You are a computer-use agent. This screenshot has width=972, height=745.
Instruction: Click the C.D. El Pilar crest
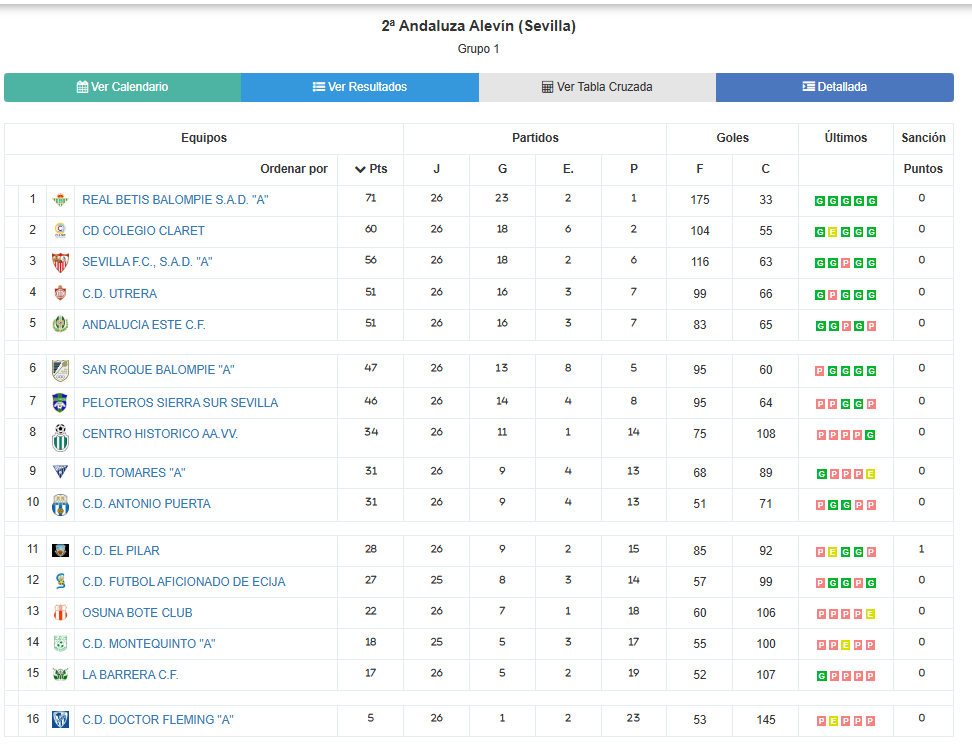[60, 550]
